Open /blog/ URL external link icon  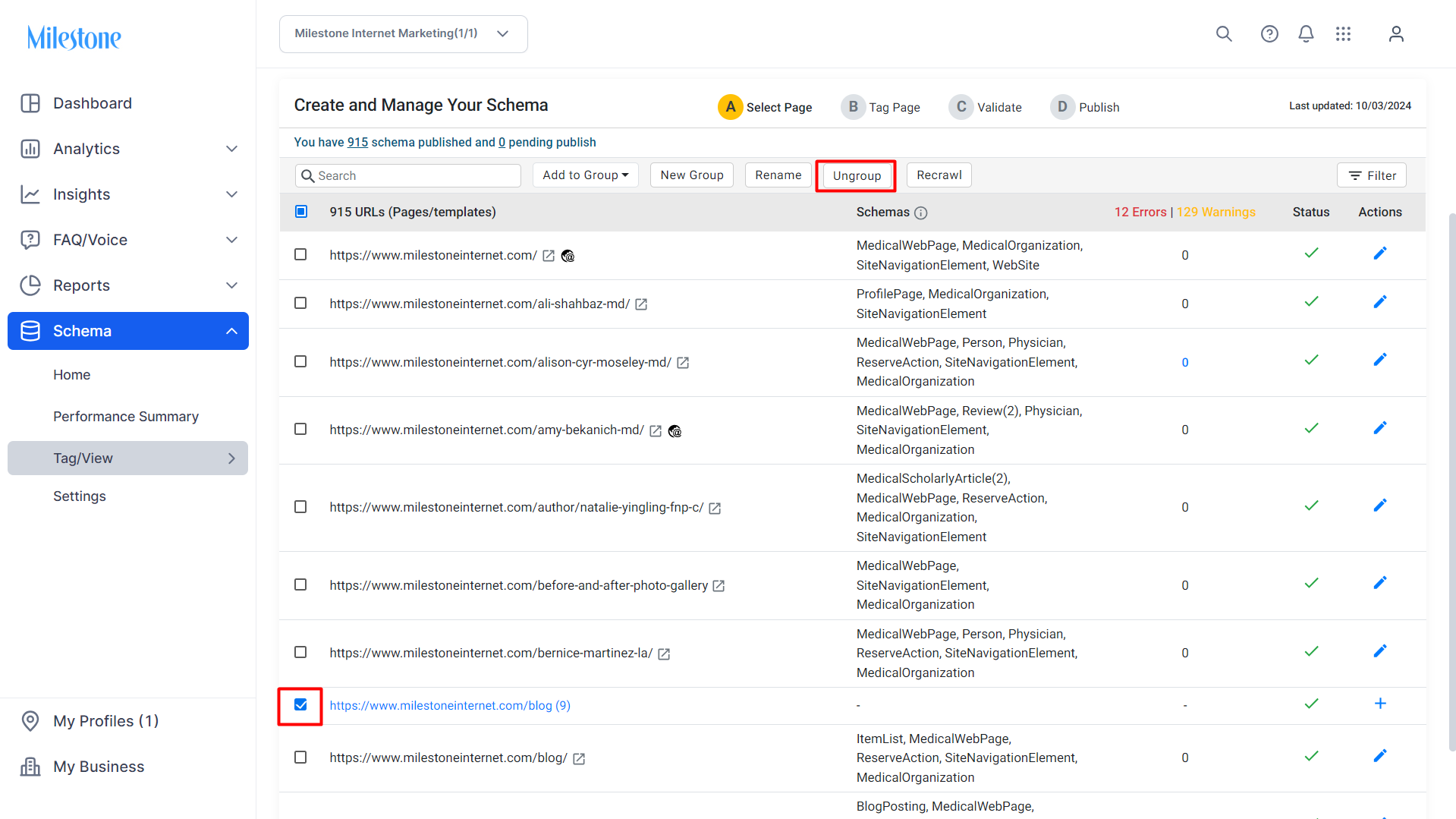pyautogui.click(x=579, y=759)
